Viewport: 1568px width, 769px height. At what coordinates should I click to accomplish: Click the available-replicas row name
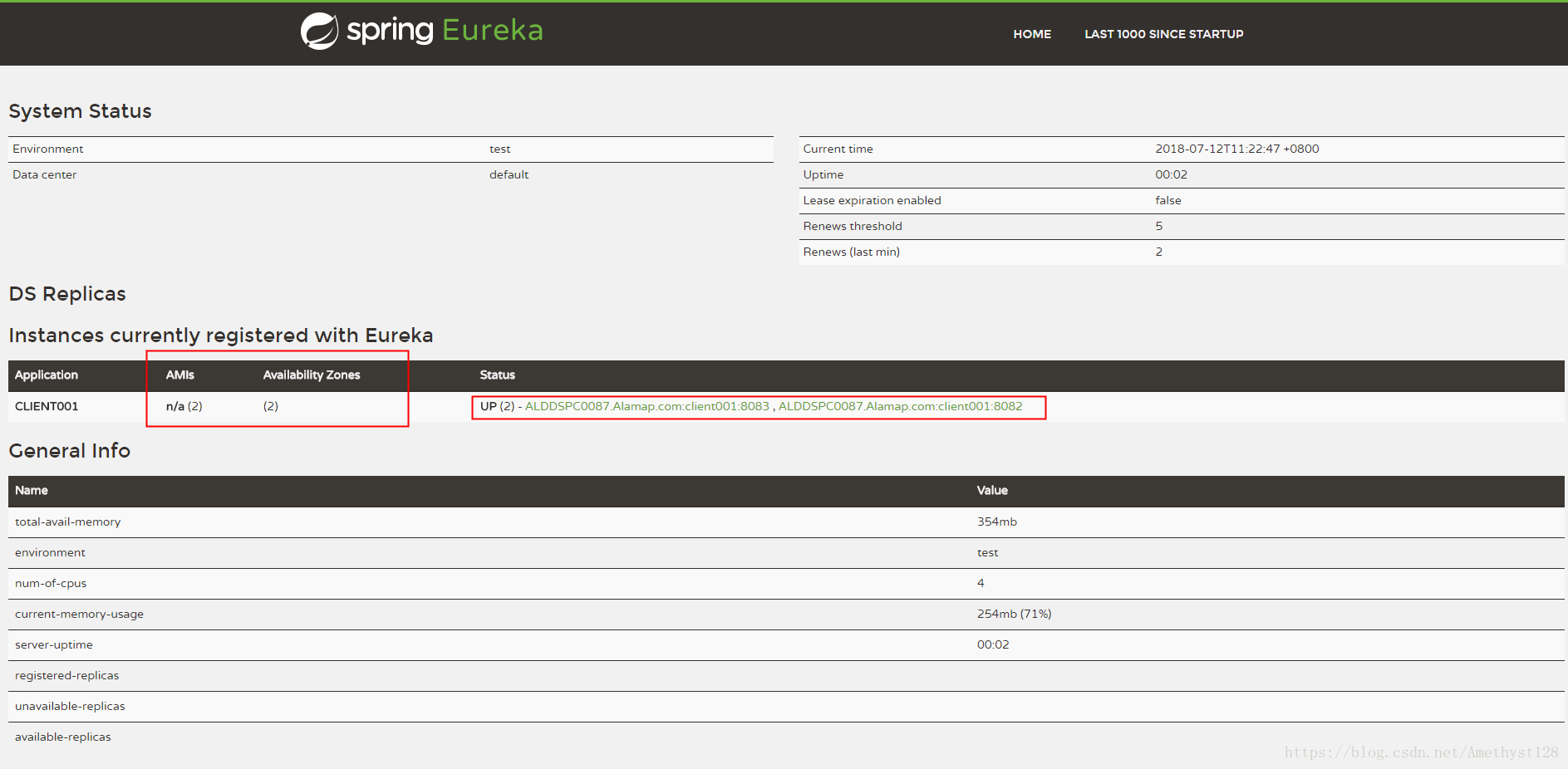tap(63, 737)
